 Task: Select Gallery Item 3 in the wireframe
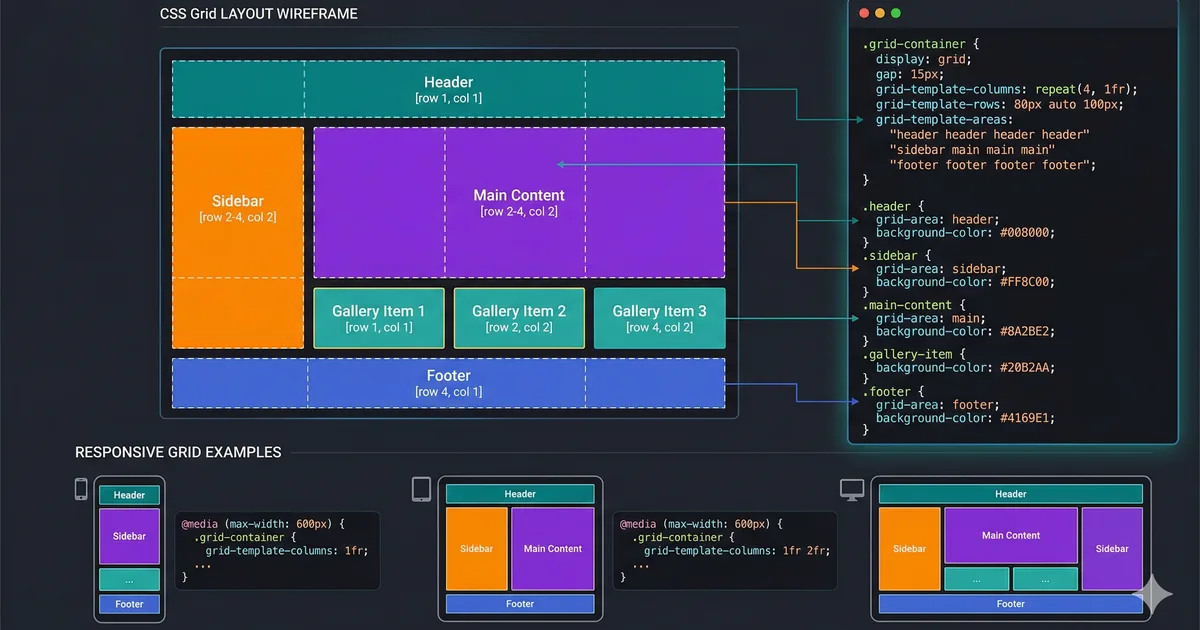coord(659,318)
